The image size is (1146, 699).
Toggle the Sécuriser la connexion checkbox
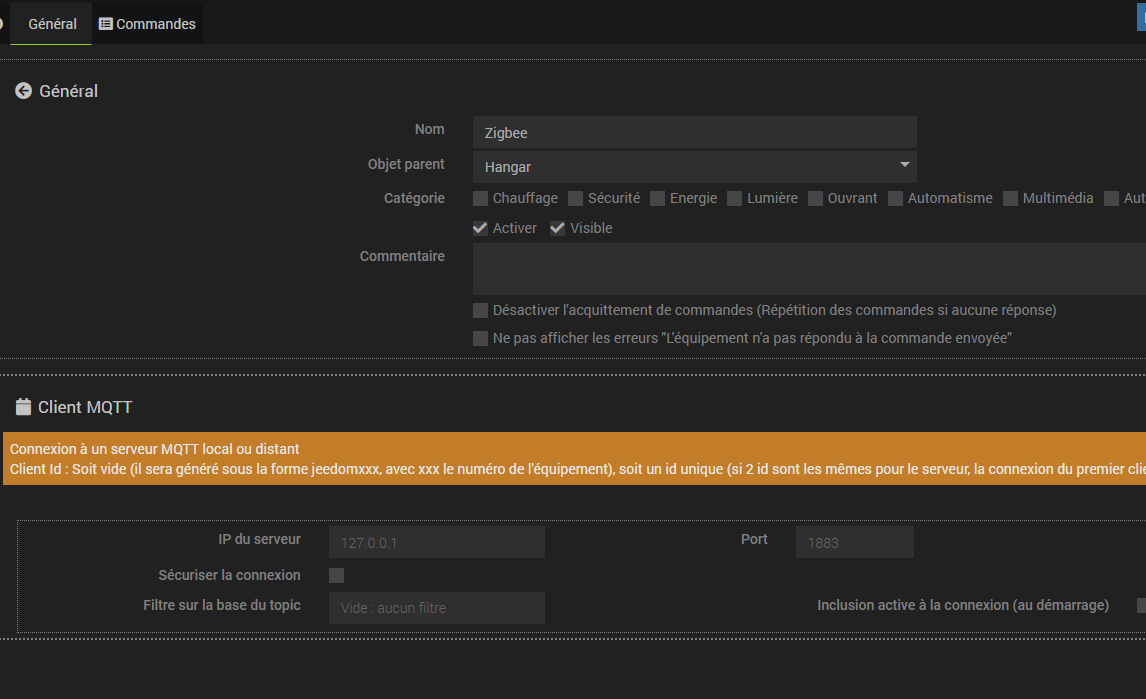point(336,575)
